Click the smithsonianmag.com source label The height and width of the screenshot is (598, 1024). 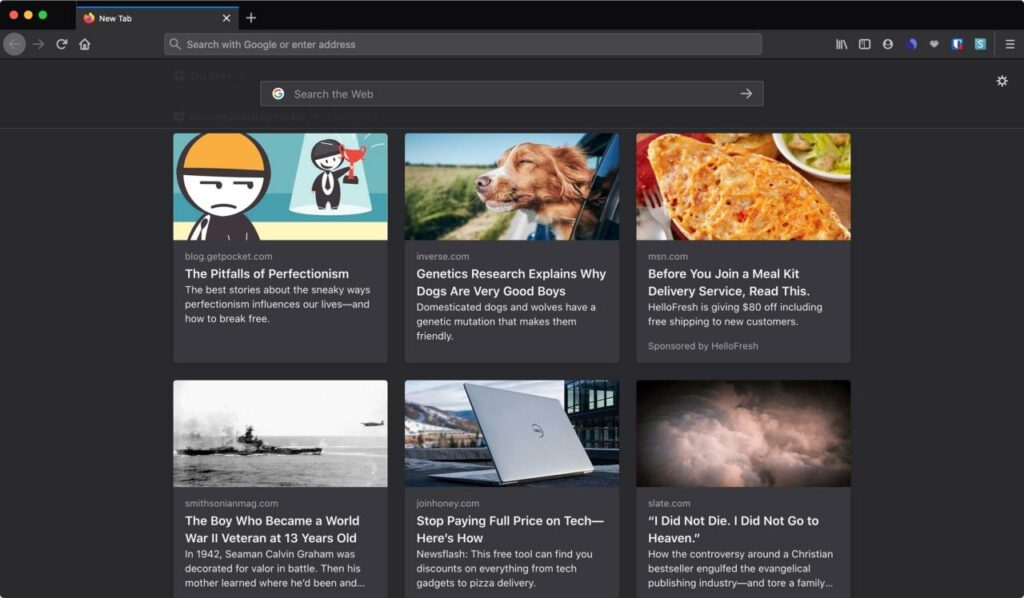(x=231, y=503)
